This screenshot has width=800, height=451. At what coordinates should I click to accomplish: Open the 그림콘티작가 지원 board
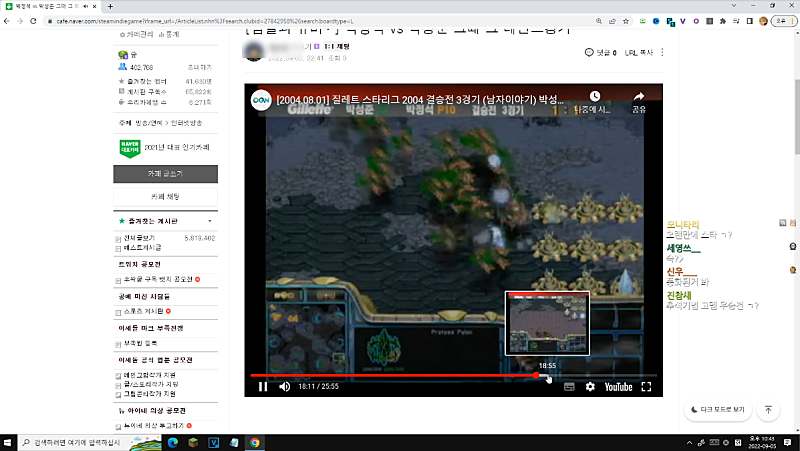(x=149, y=394)
